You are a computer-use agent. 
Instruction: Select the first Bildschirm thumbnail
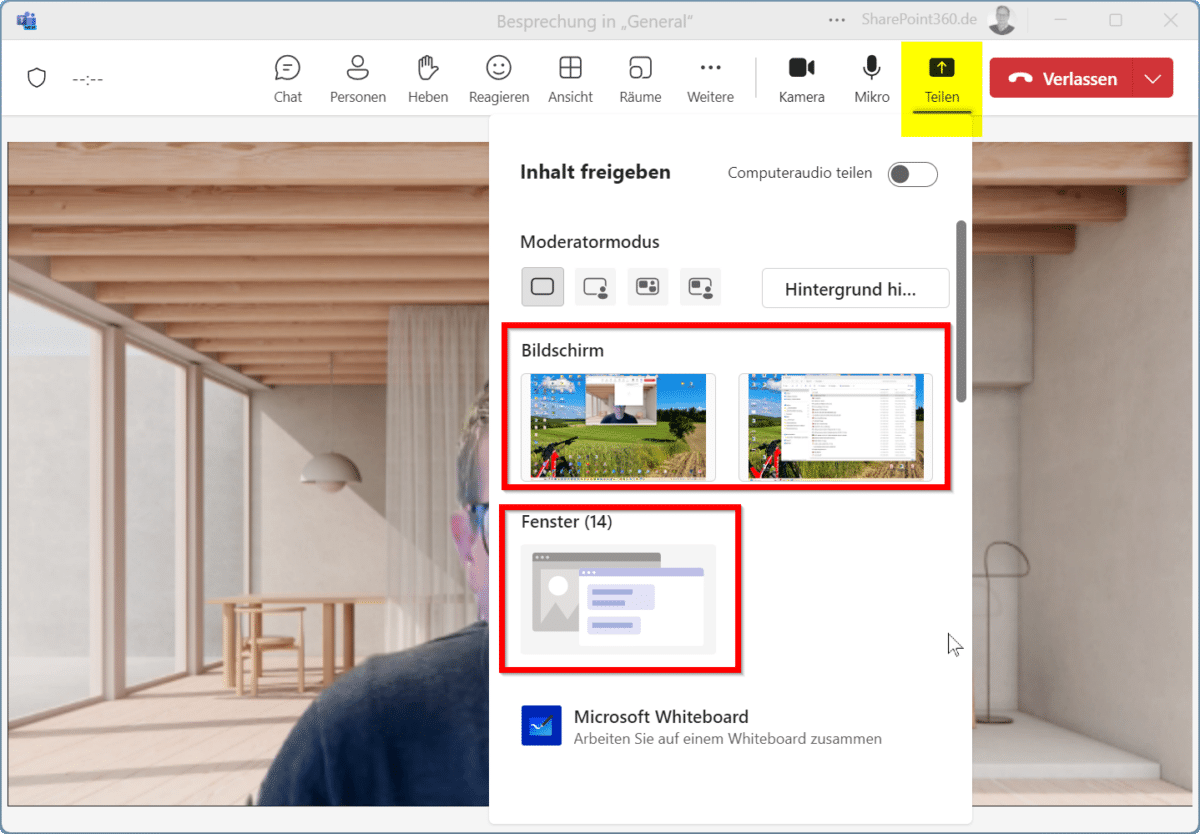click(x=618, y=426)
